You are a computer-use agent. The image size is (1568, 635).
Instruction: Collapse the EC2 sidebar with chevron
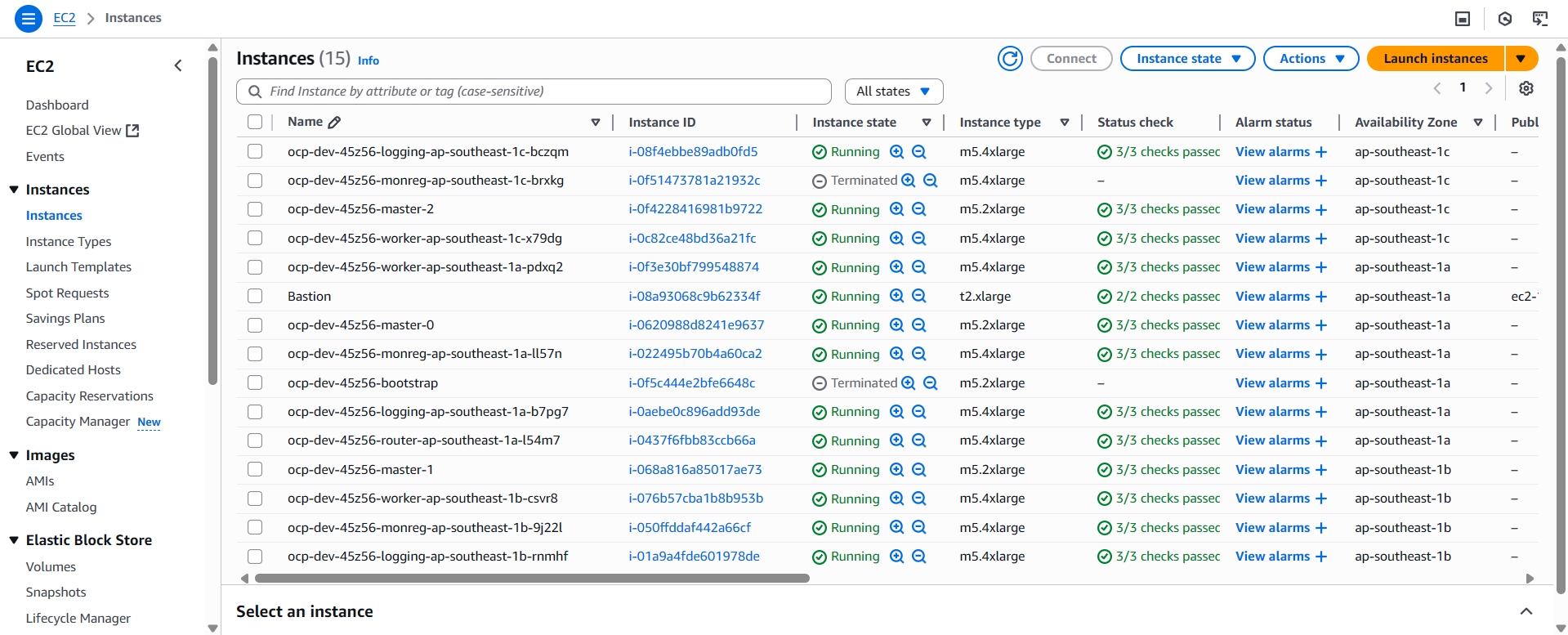pos(178,65)
